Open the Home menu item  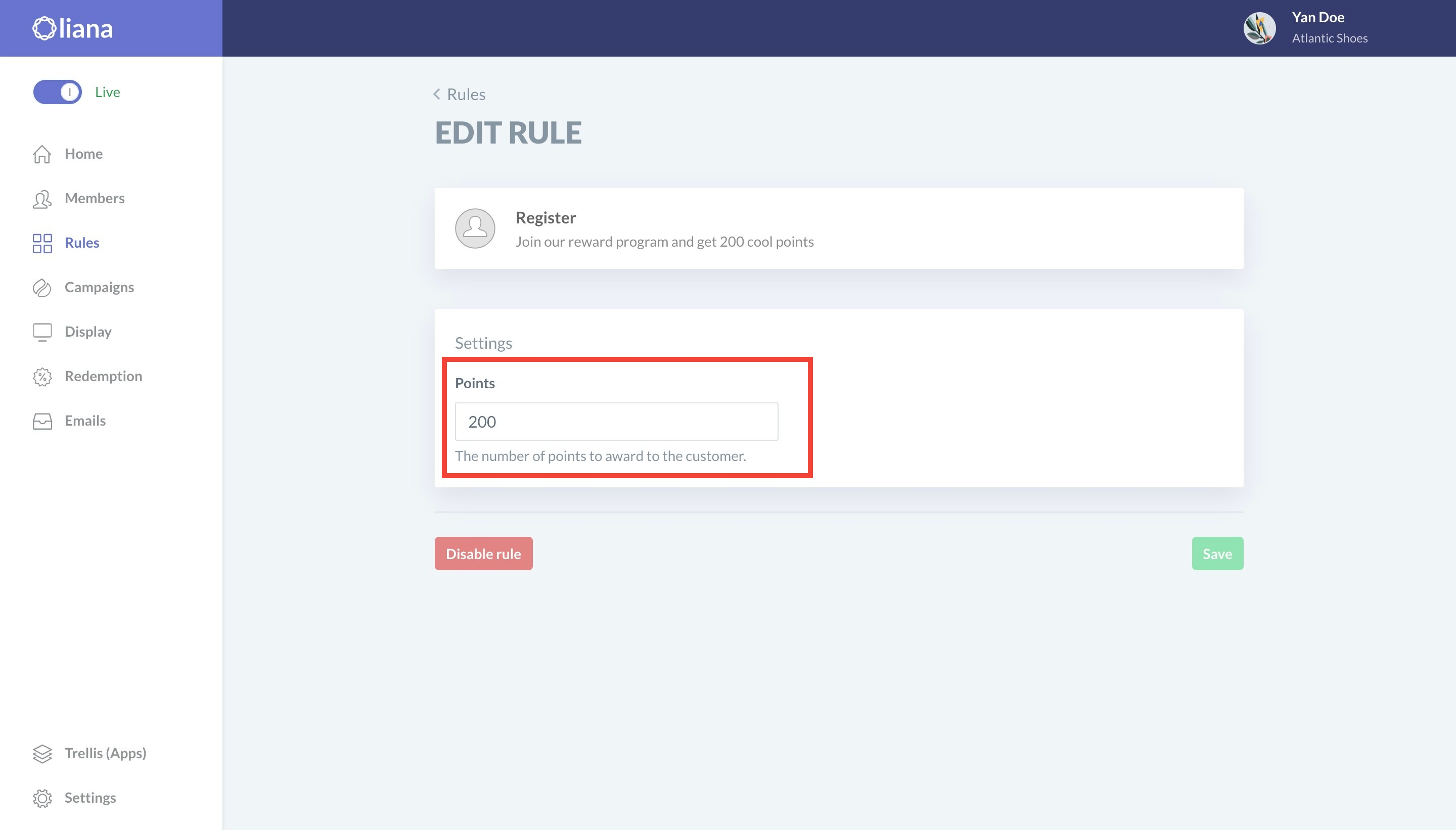click(x=83, y=154)
